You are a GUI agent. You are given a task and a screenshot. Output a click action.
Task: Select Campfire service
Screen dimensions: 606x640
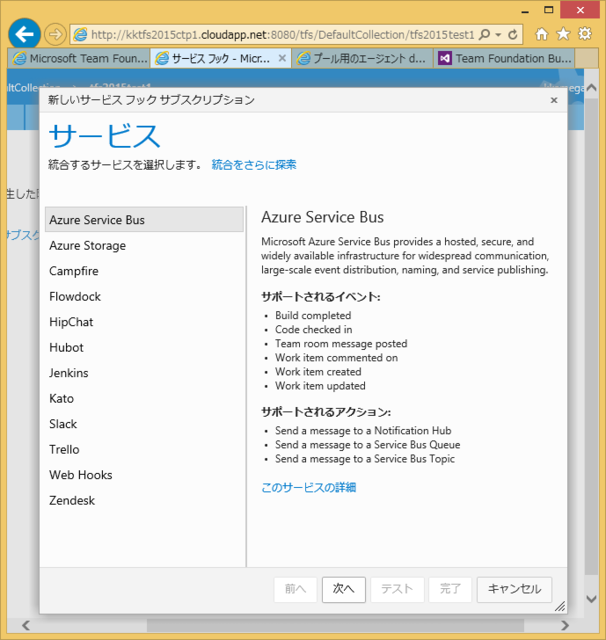[x=144, y=271]
